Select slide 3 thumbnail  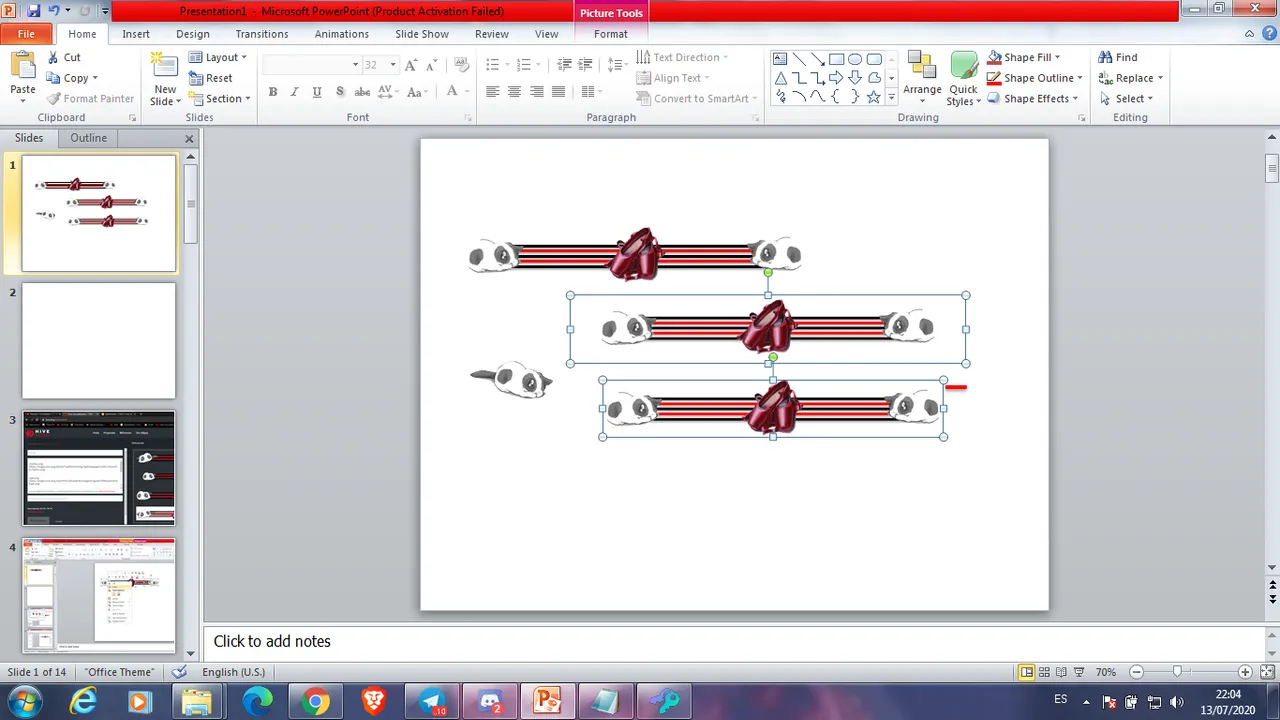(99, 468)
